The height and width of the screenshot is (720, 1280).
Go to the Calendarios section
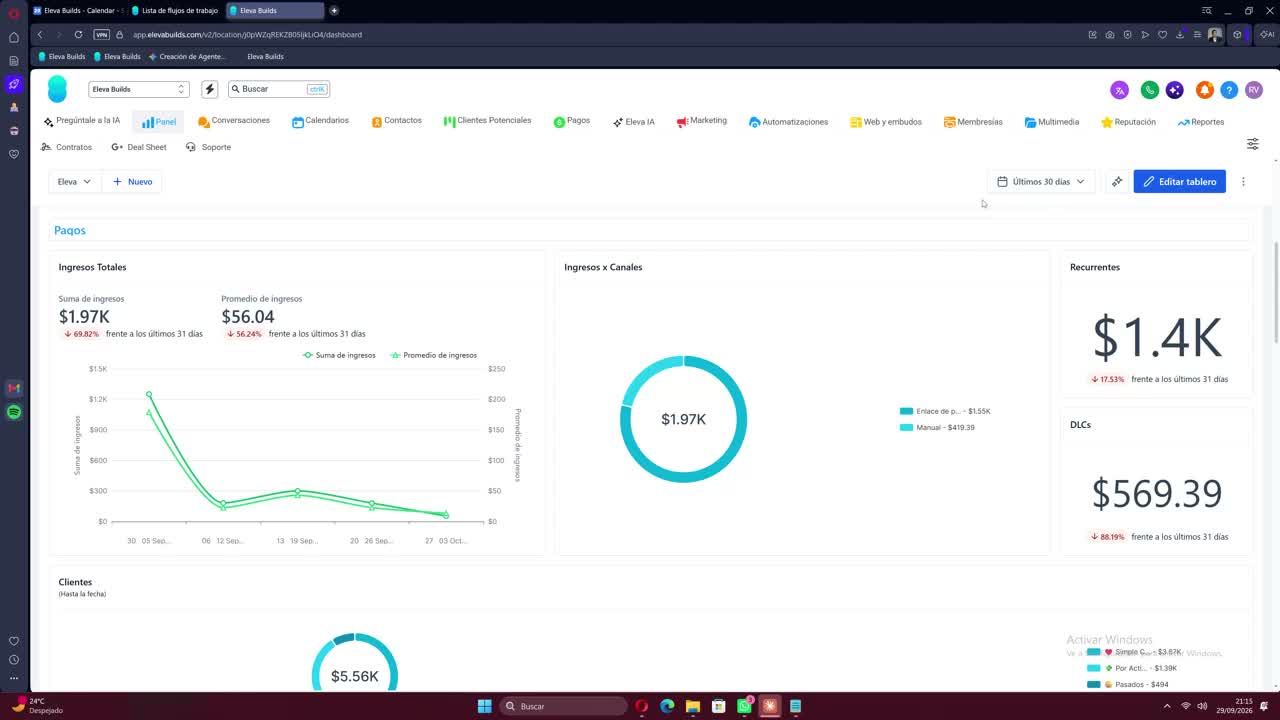tap(320, 121)
